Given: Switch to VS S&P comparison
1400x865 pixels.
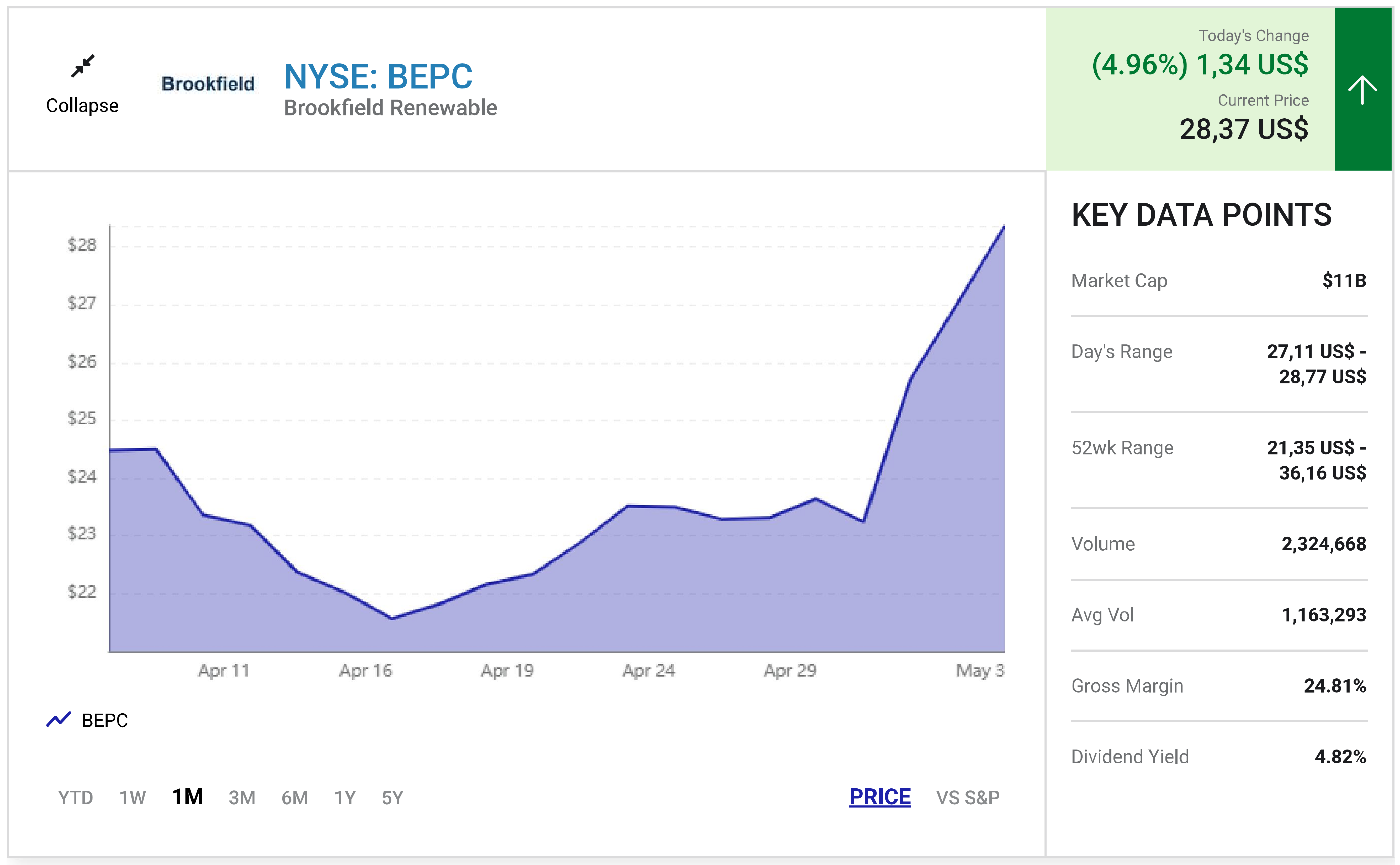Looking at the screenshot, I should (x=968, y=797).
